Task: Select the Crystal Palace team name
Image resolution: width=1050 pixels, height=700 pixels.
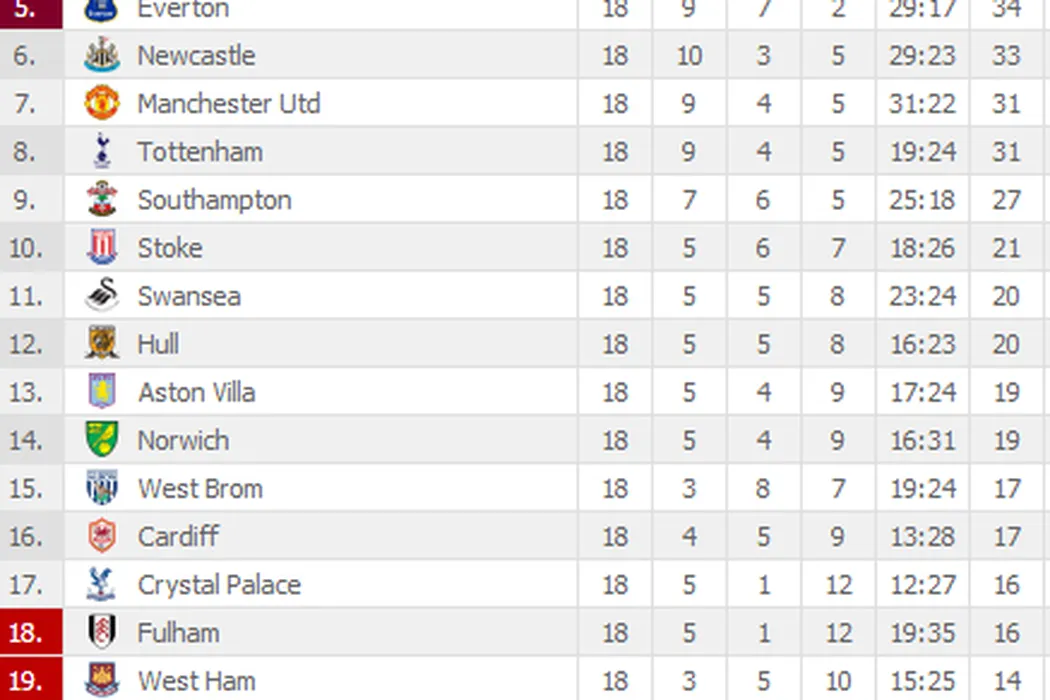Action: [x=219, y=585]
